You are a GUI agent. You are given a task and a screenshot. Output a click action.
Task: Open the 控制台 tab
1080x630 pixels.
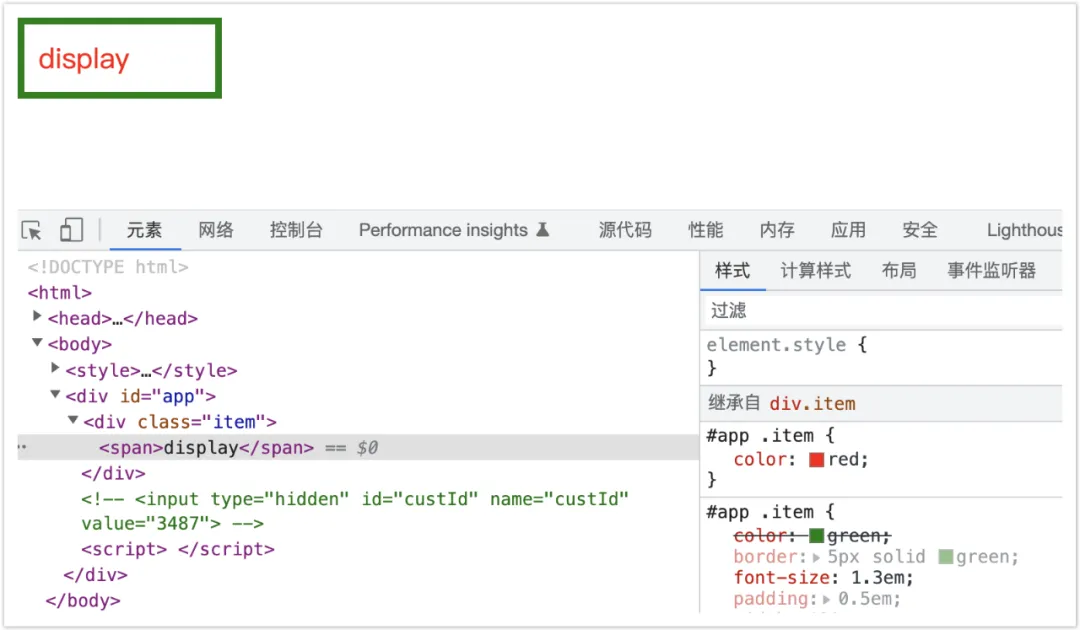coord(296,230)
